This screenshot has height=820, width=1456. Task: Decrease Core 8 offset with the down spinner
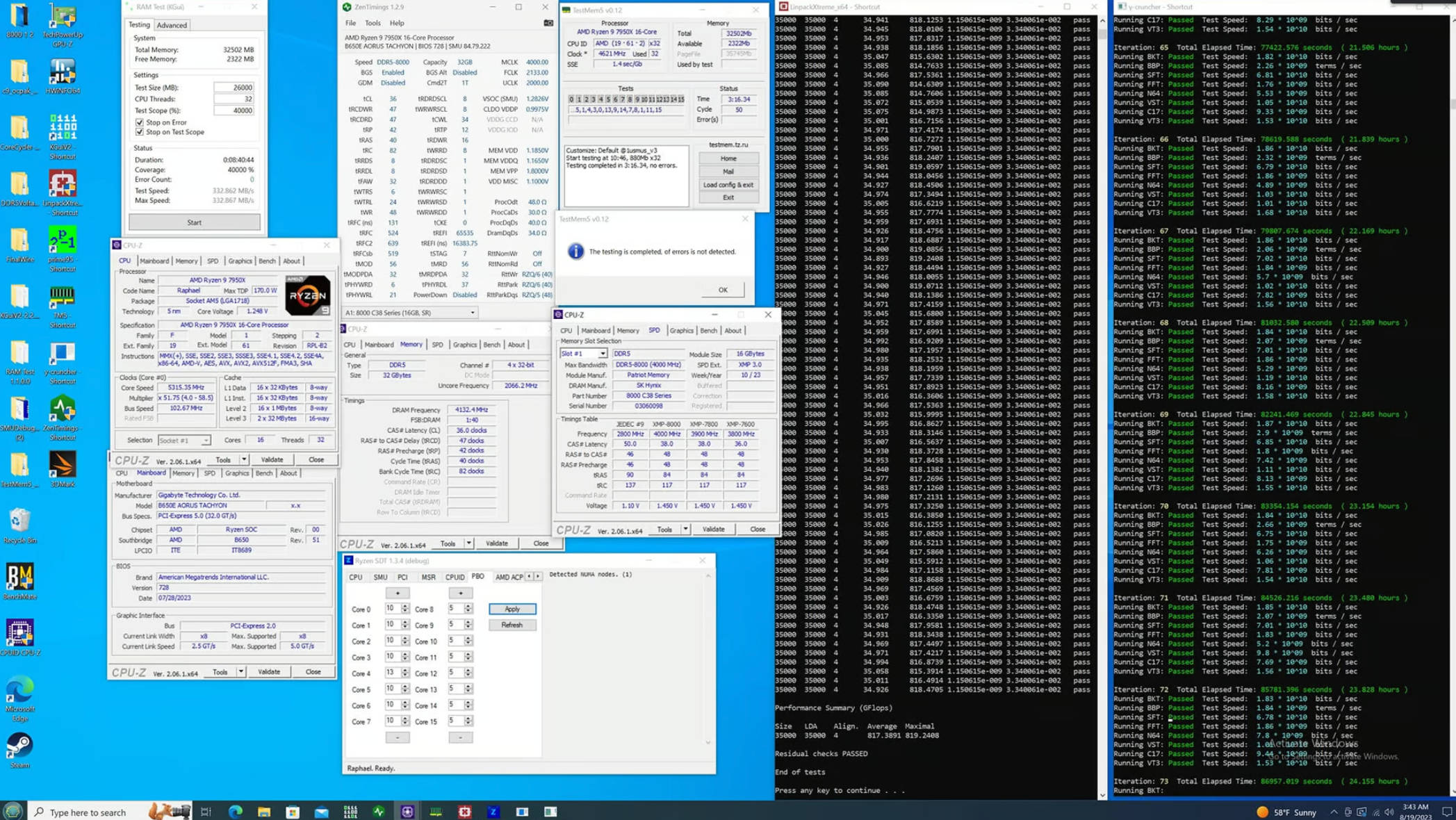(x=468, y=612)
